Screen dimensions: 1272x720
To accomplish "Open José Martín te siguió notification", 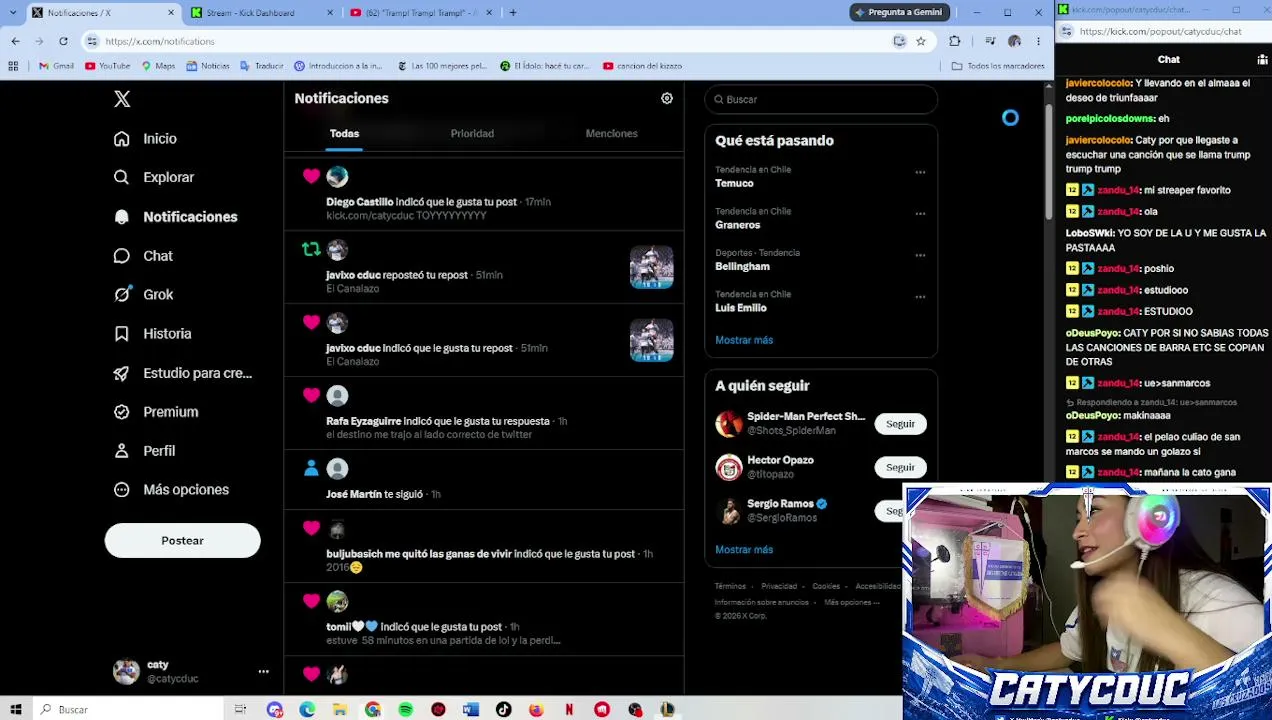I will (x=484, y=479).
